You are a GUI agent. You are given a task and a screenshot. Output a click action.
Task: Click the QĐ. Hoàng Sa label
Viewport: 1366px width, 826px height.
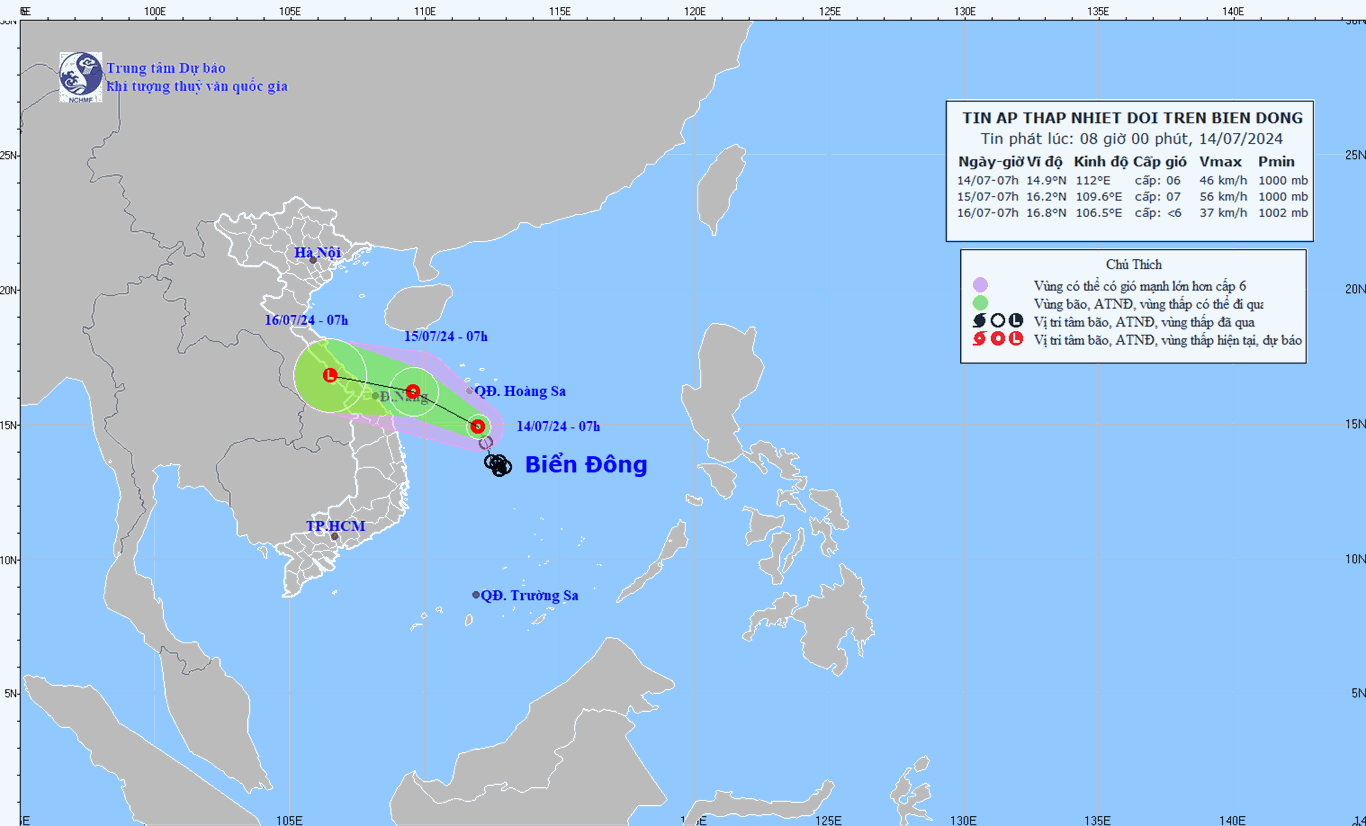520,391
